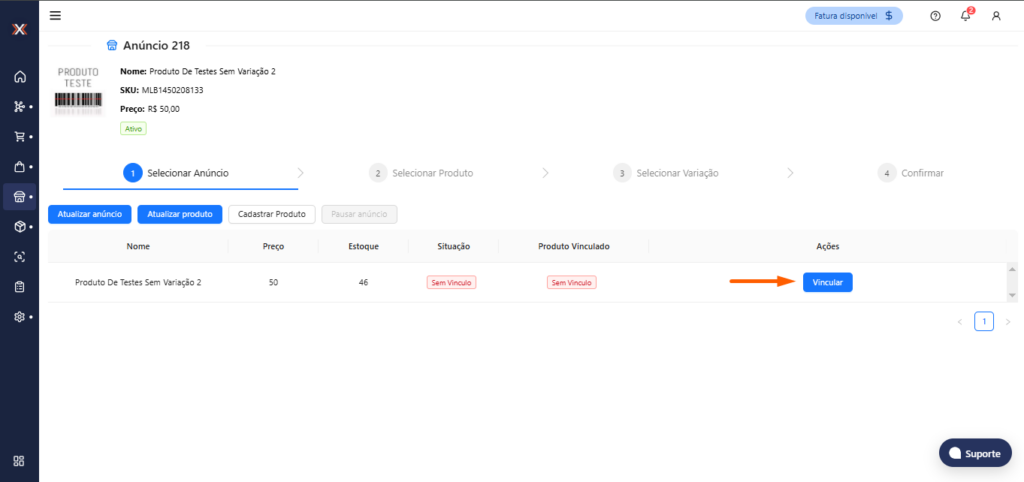Screen dimensions: 1024x482
Task: Open the shopping bag sidebar section
Action: pyautogui.click(x=19, y=166)
